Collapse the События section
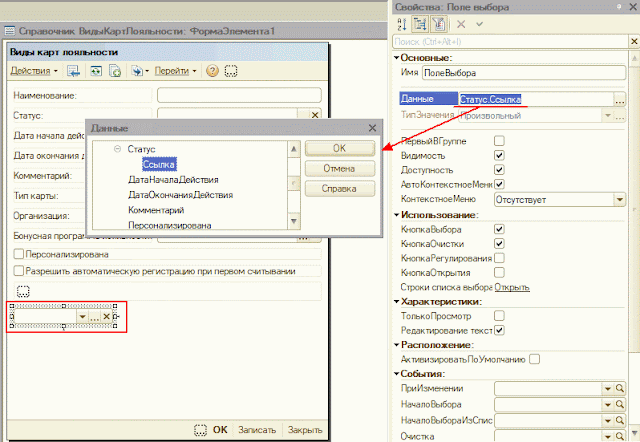The height and width of the screenshot is (442, 640). 396,374
